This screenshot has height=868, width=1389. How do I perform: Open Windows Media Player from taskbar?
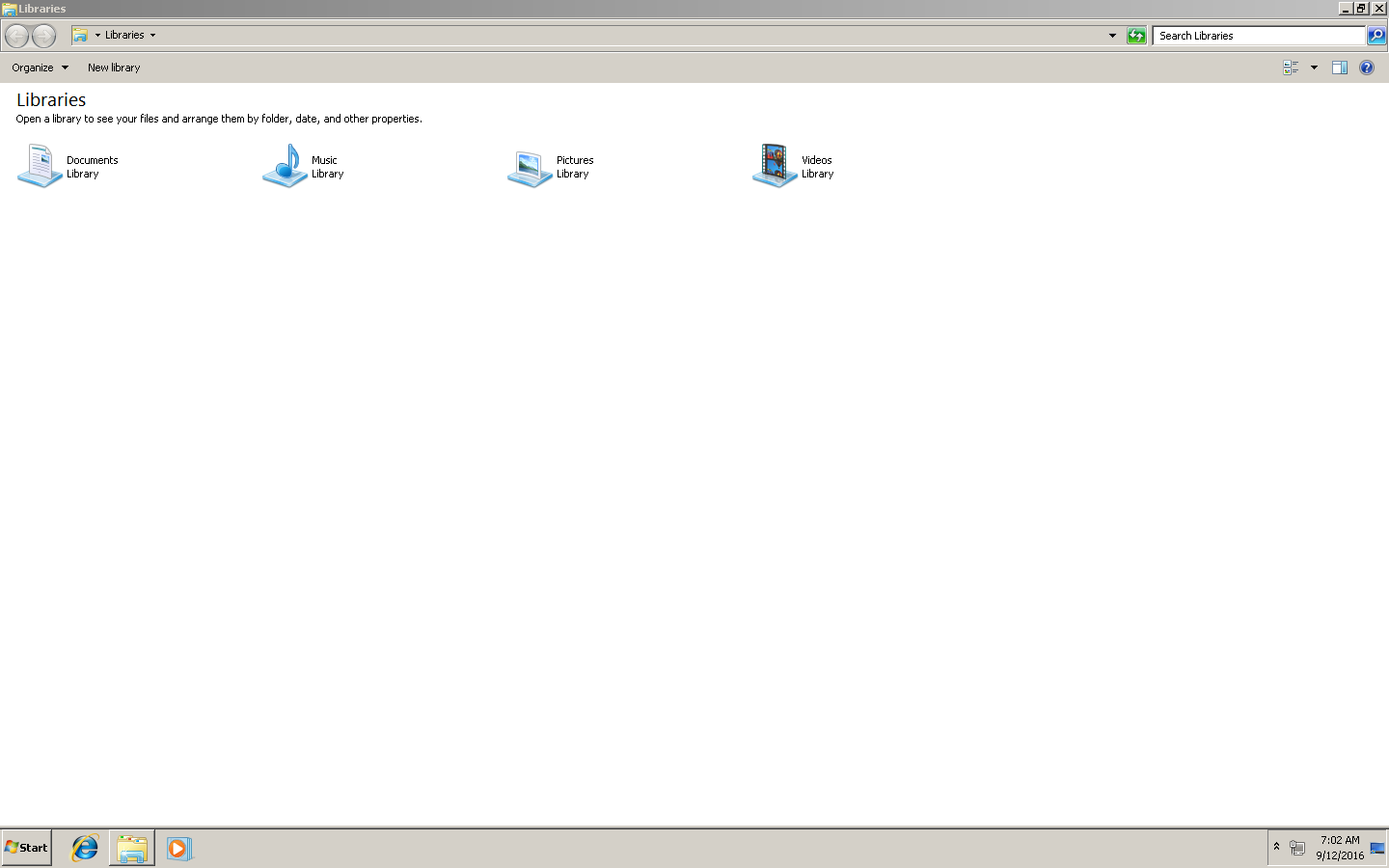coord(178,848)
